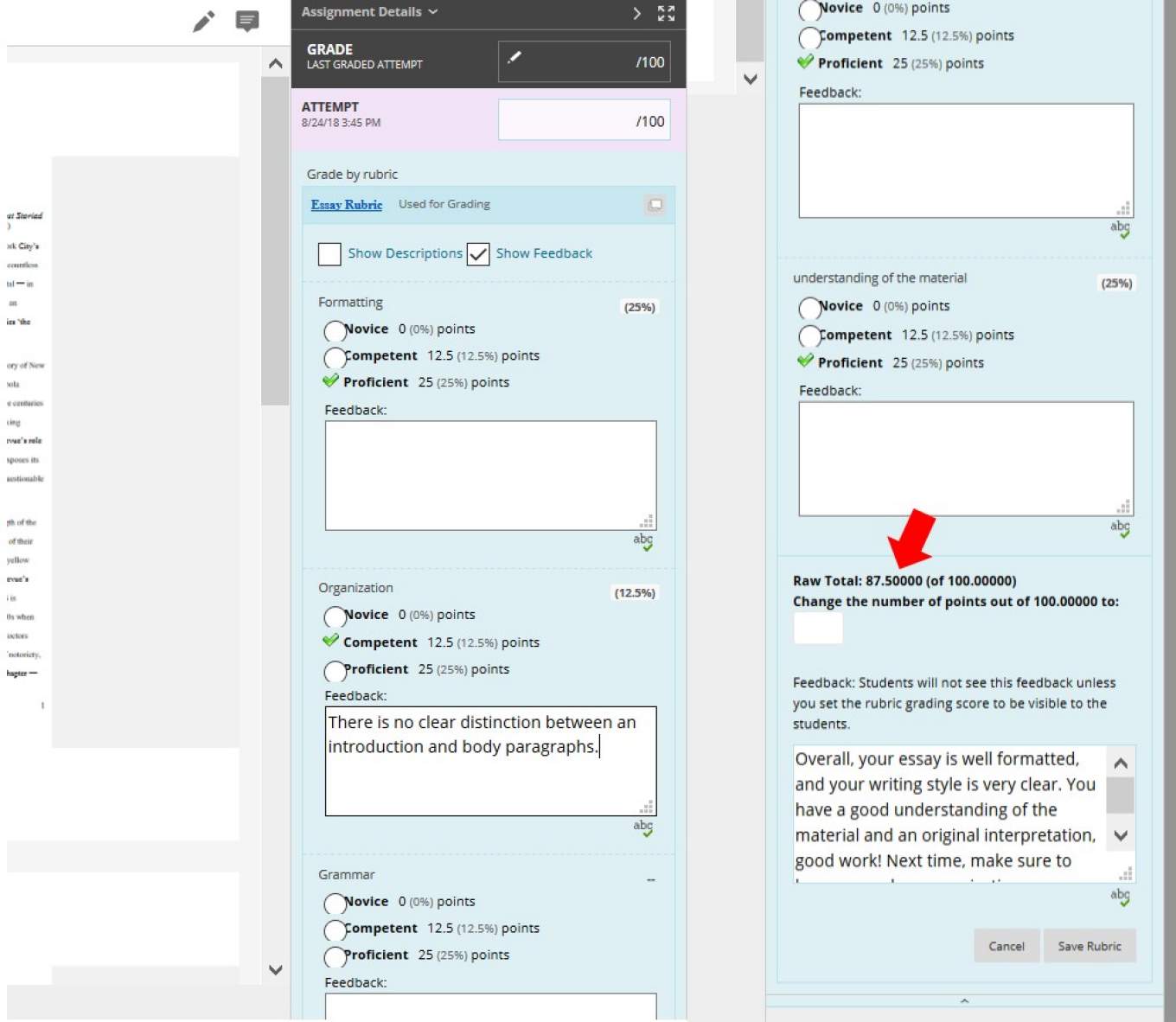1176x1022 pixels.
Task: Click the down chevron above the rubric panel
Action: point(750,79)
